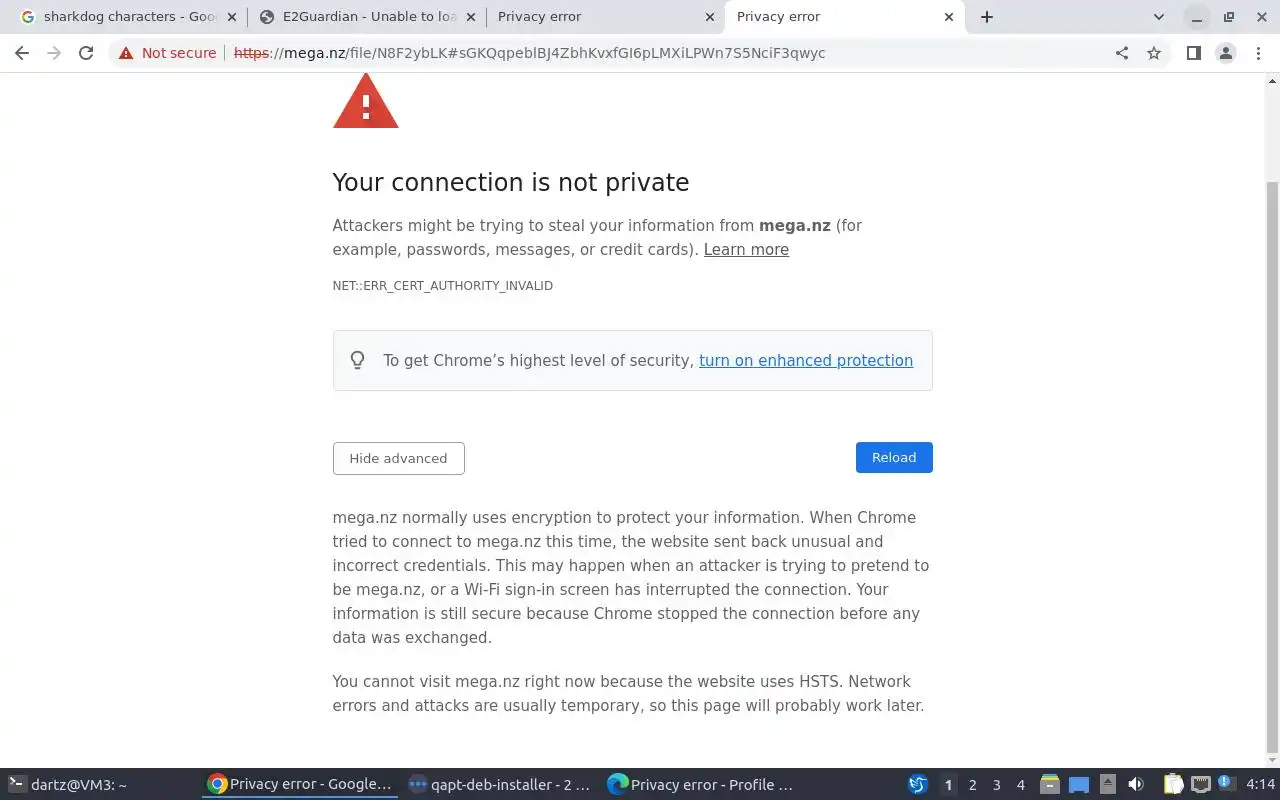The image size is (1280, 800).
Task: Open Chrome's three-dot menu
Action: coord(1258,53)
